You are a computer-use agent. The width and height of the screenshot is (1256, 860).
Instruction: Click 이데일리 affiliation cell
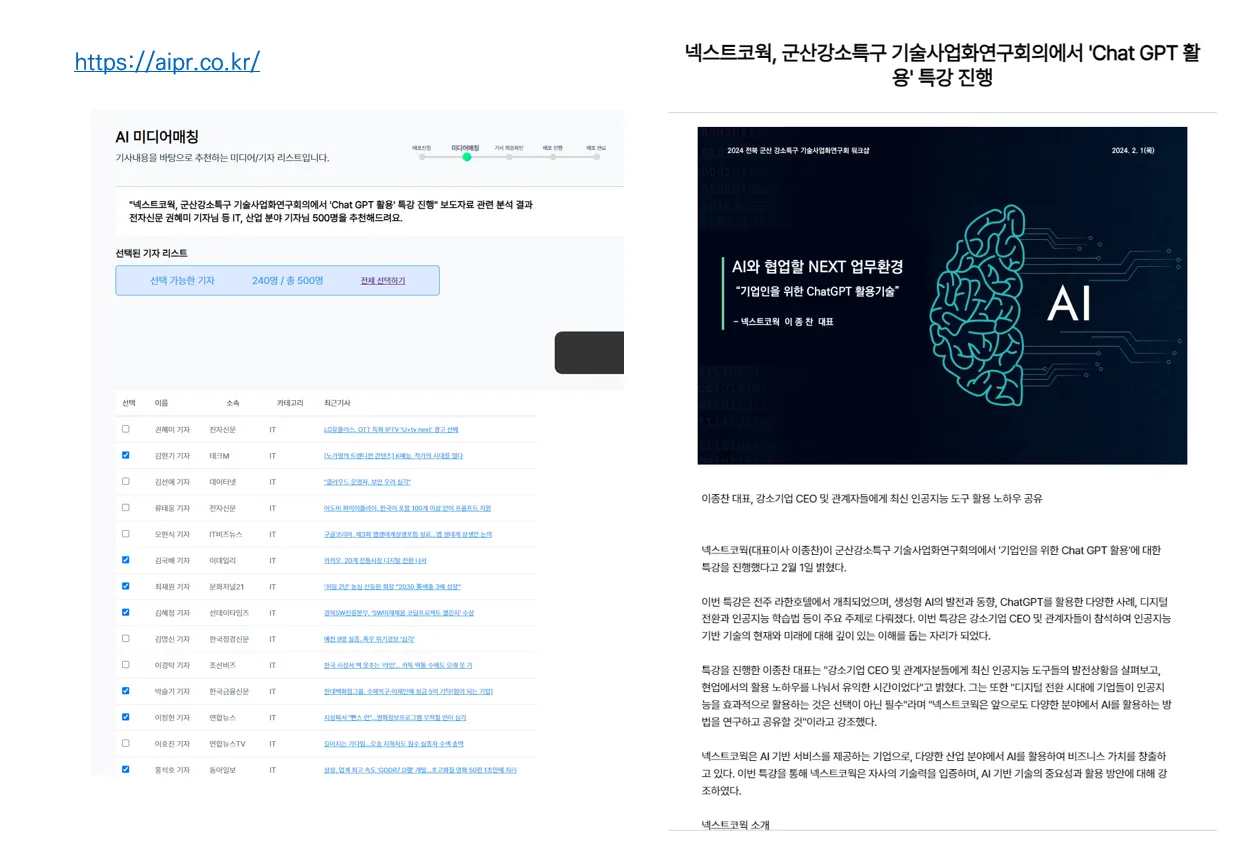coord(223,560)
